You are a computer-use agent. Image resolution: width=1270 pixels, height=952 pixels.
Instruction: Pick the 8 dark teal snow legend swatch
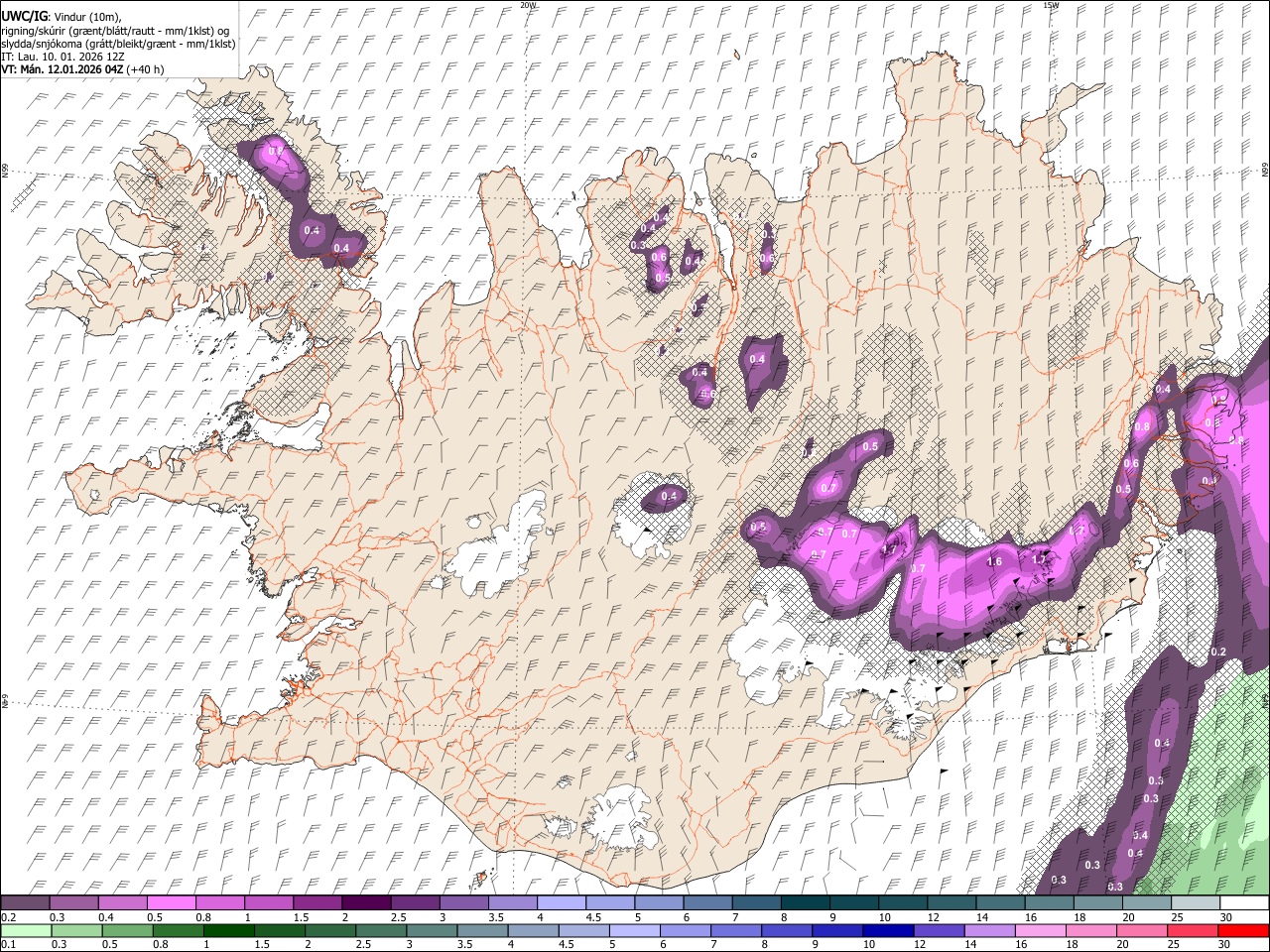[x=806, y=903]
